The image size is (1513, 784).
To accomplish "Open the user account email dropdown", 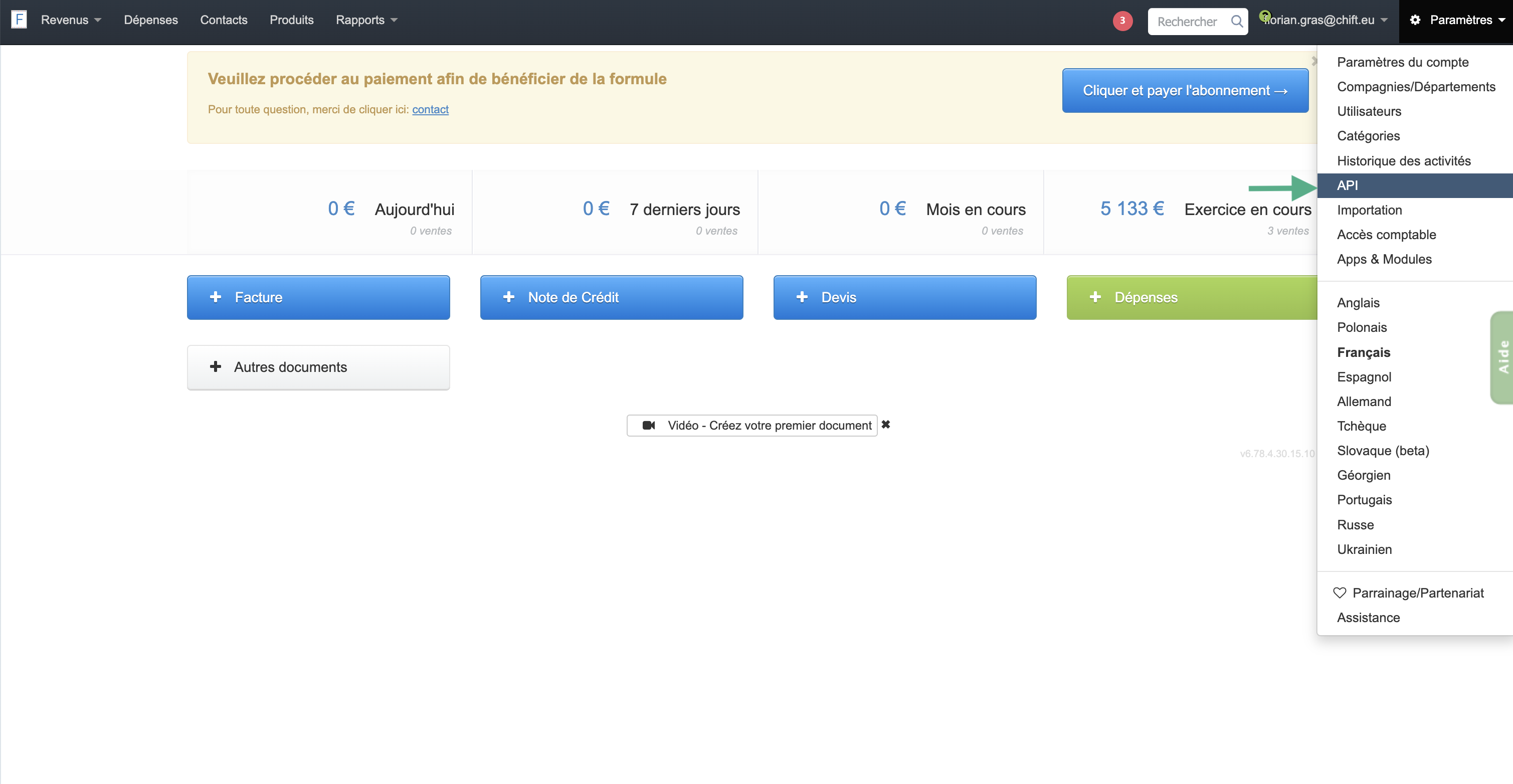I will pos(1325,20).
